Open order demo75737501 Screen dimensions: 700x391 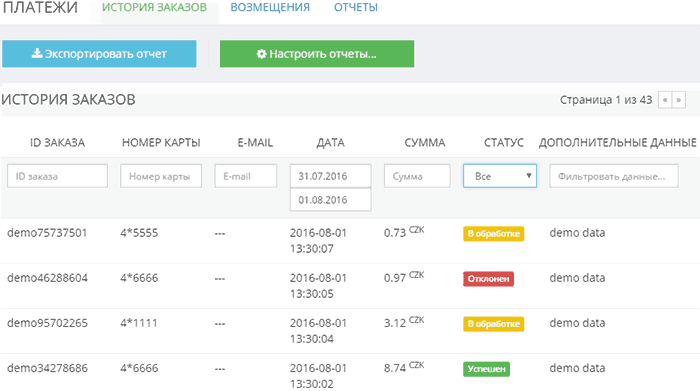click(x=47, y=233)
